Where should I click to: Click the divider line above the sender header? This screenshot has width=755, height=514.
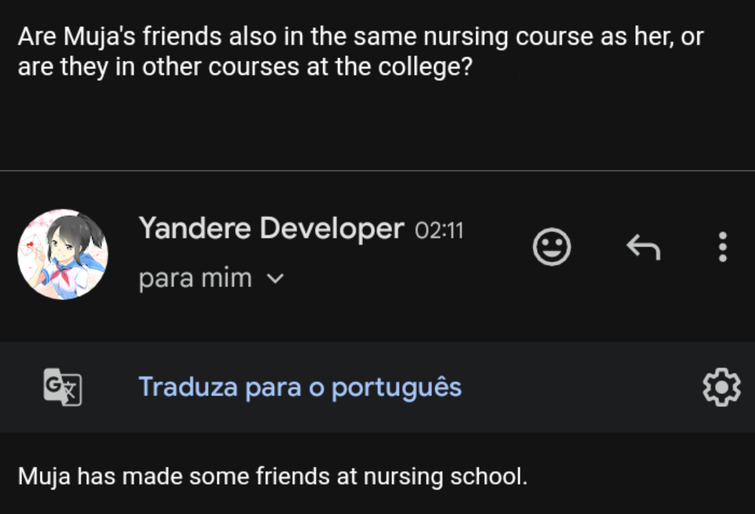coord(378,171)
